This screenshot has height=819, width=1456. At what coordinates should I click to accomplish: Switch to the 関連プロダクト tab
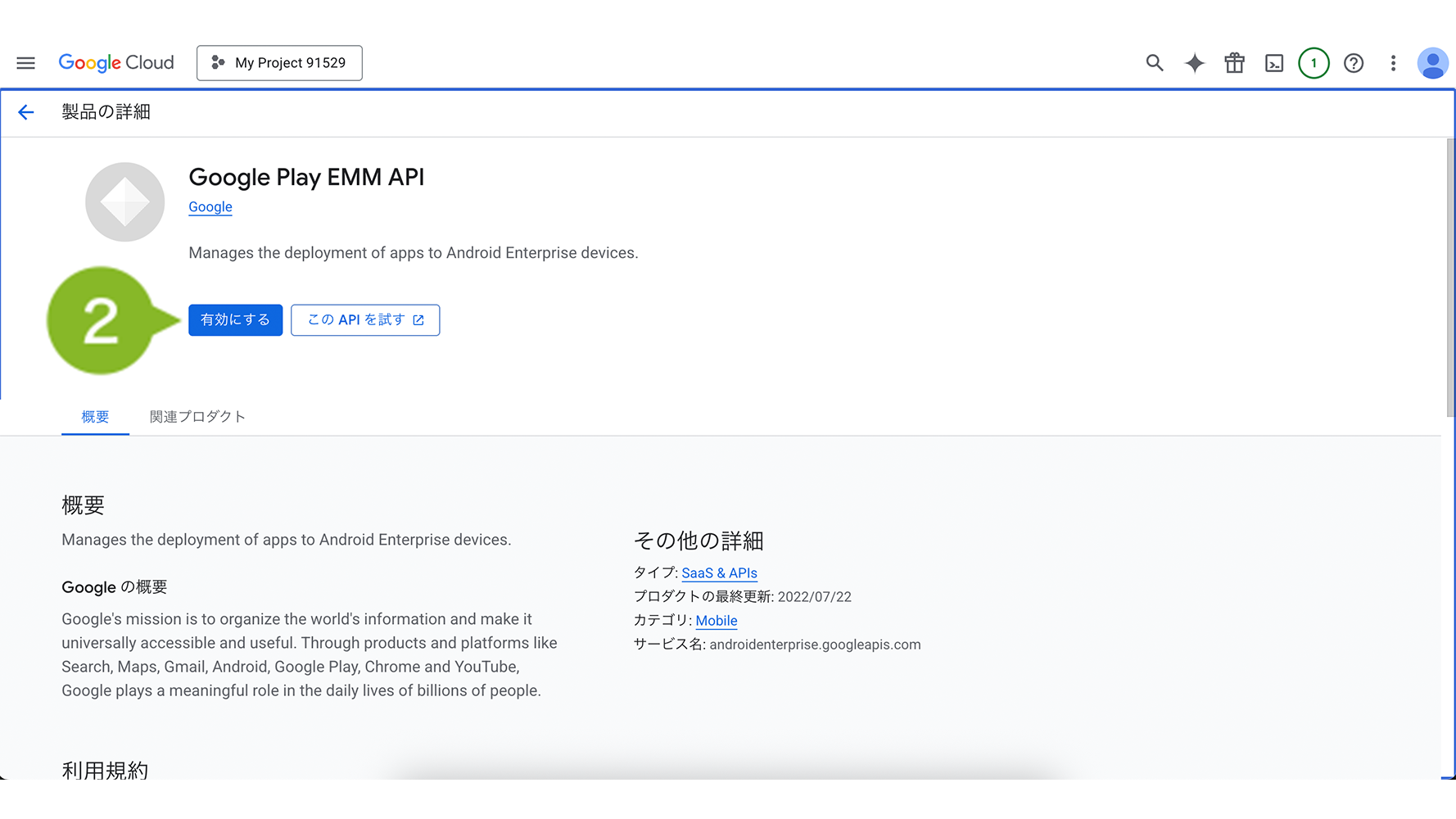tap(197, 417)
